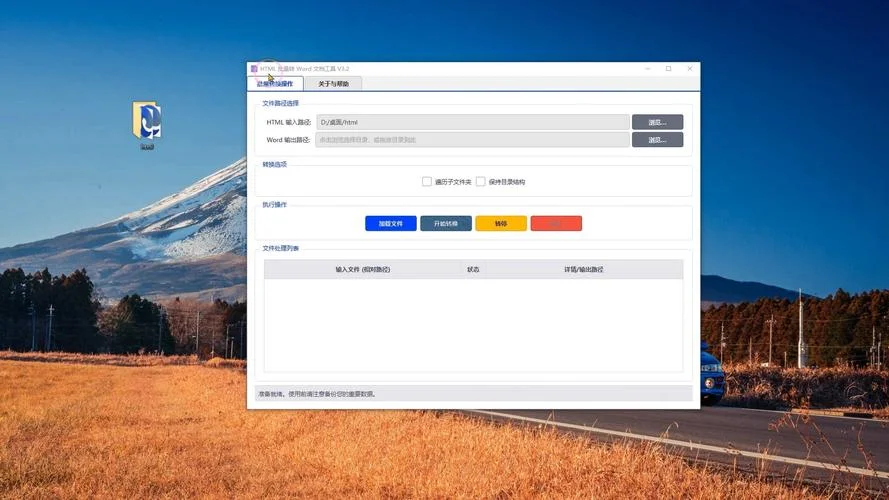Click the yellow 暂停 button
Viewport: 889px width, 500px height.
501,223
